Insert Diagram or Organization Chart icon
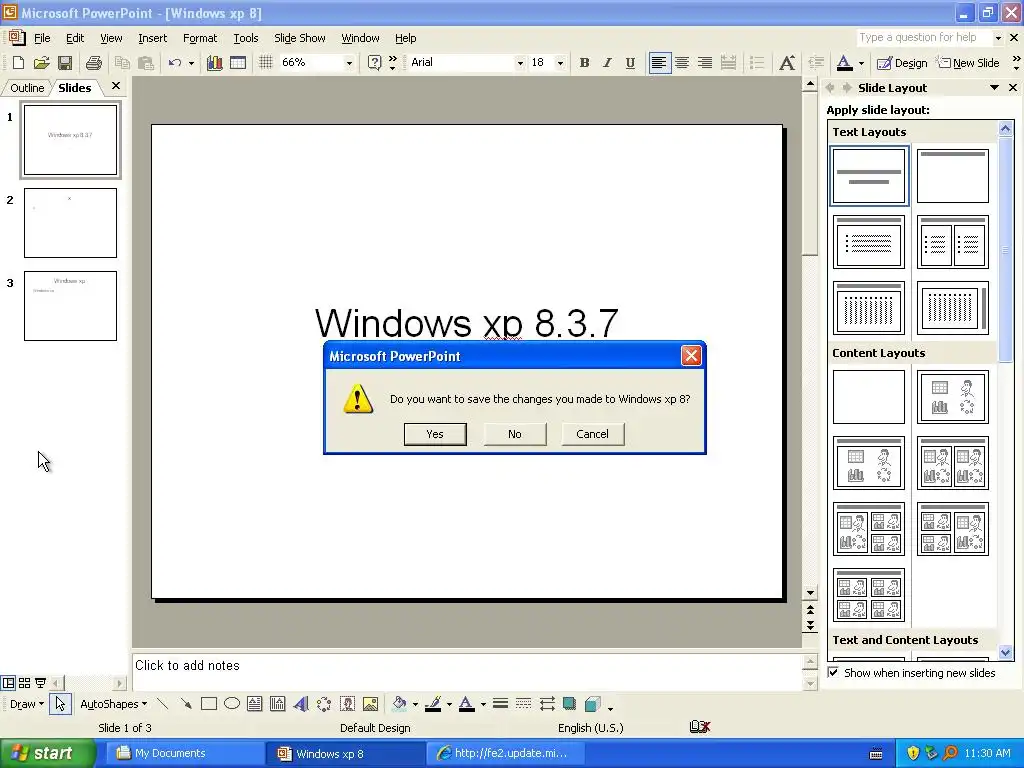 click(x=324, y=704)
